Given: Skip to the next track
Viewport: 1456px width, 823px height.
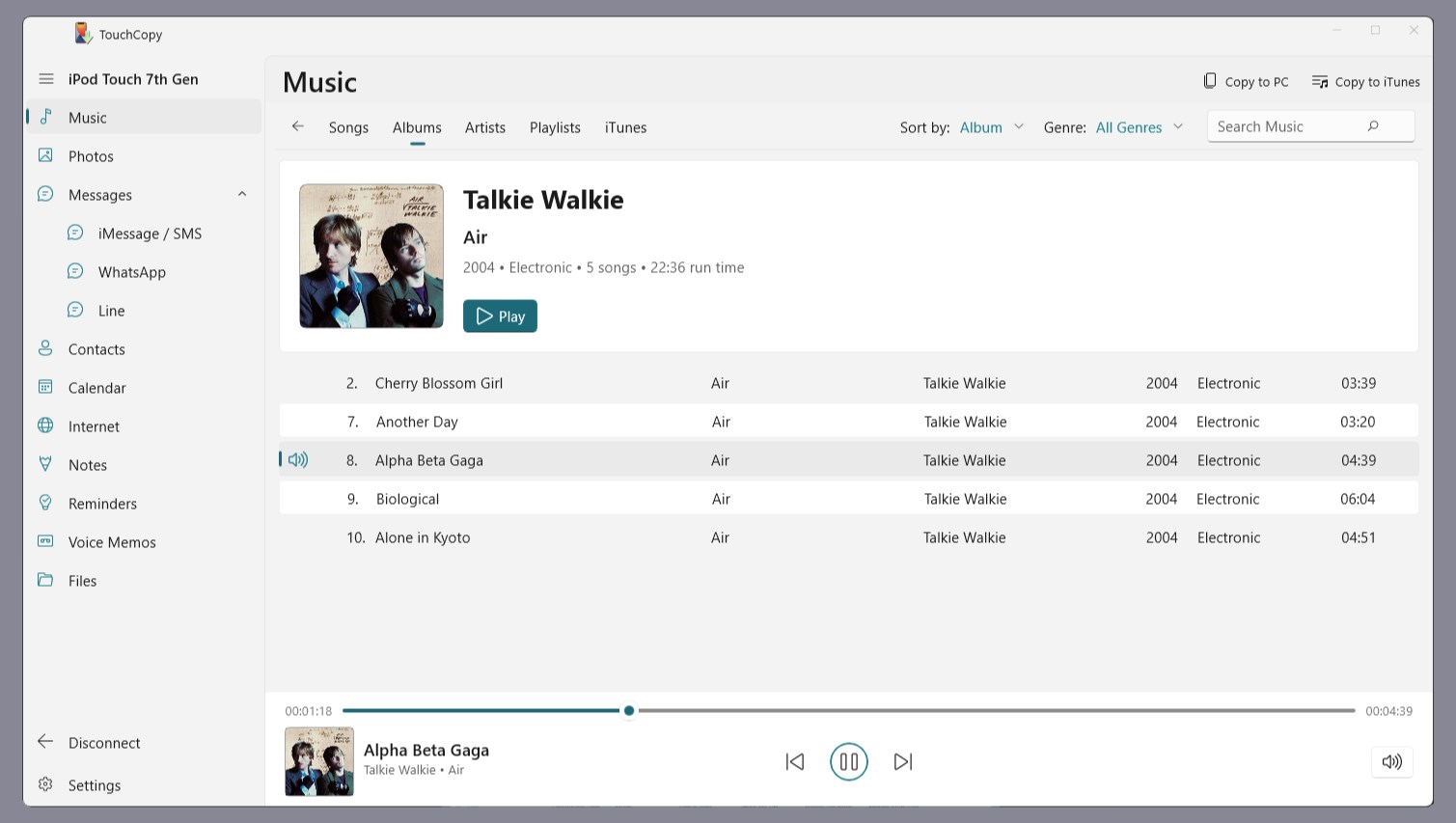Looking at the screenshot, I should [903, 761].
